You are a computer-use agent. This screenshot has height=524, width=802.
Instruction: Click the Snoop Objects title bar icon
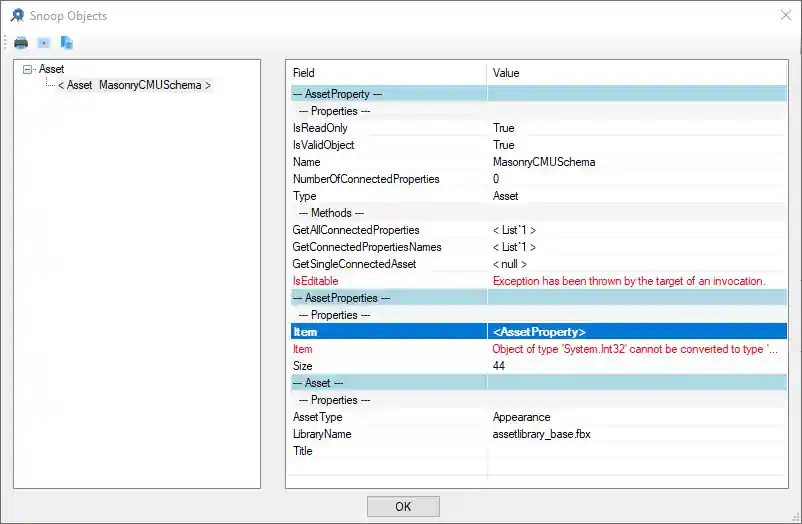pos(17,16)
